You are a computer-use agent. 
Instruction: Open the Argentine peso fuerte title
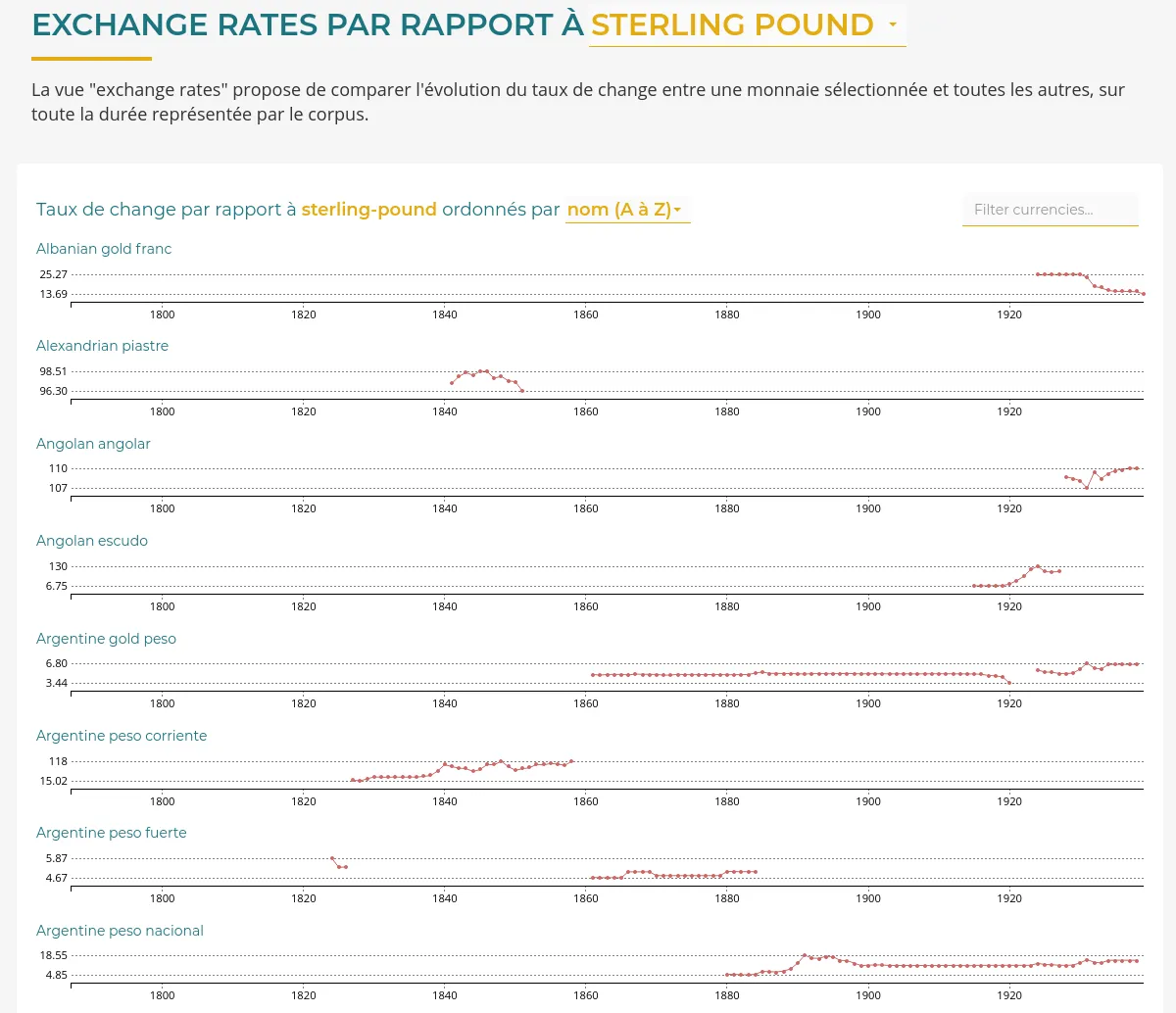pyautogui.click(x=111, y=833)
